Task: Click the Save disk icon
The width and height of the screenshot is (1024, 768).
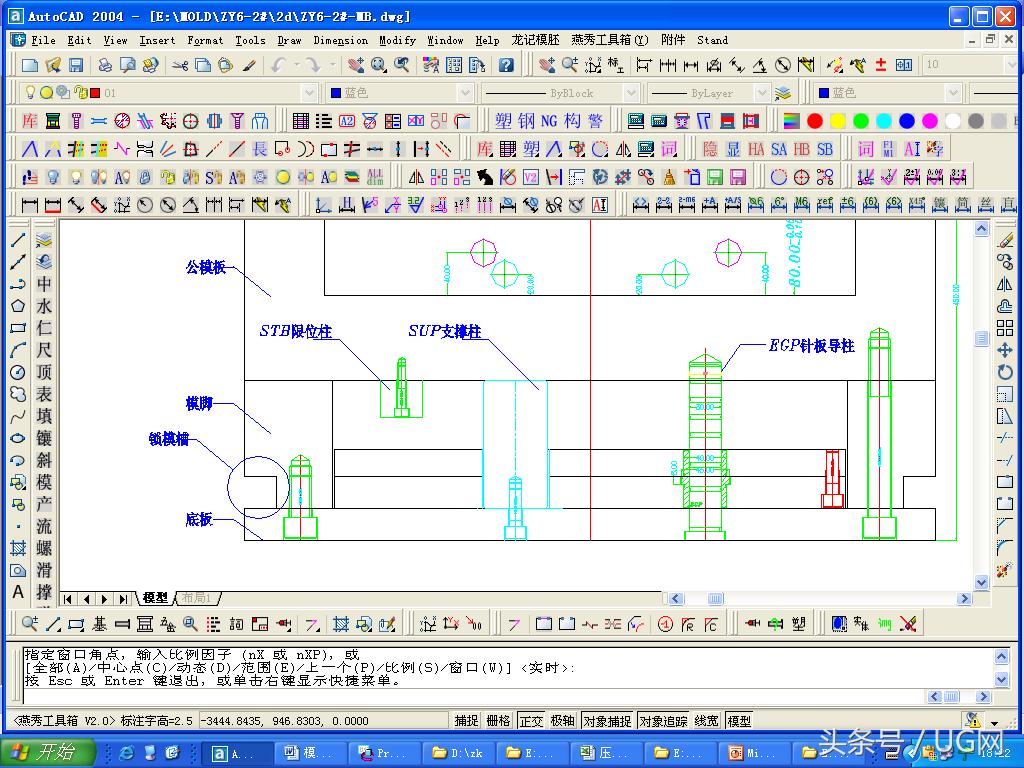Action: [x=76, y=65]
